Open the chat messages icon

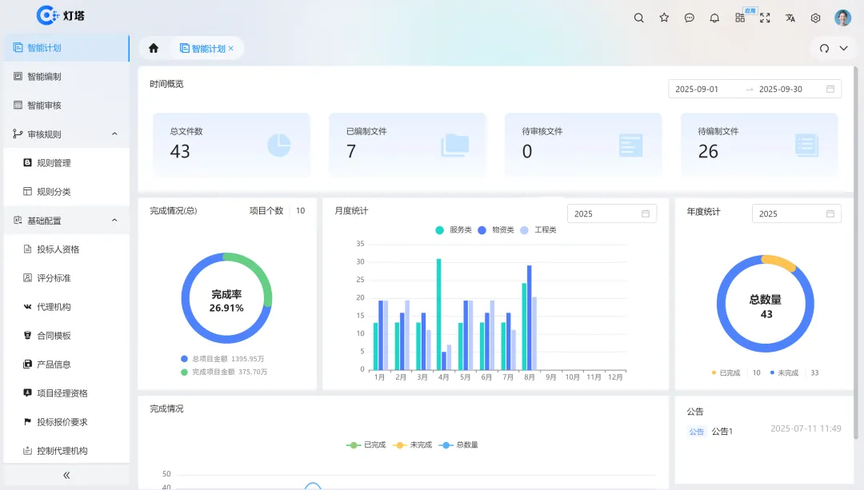point(689,18)
